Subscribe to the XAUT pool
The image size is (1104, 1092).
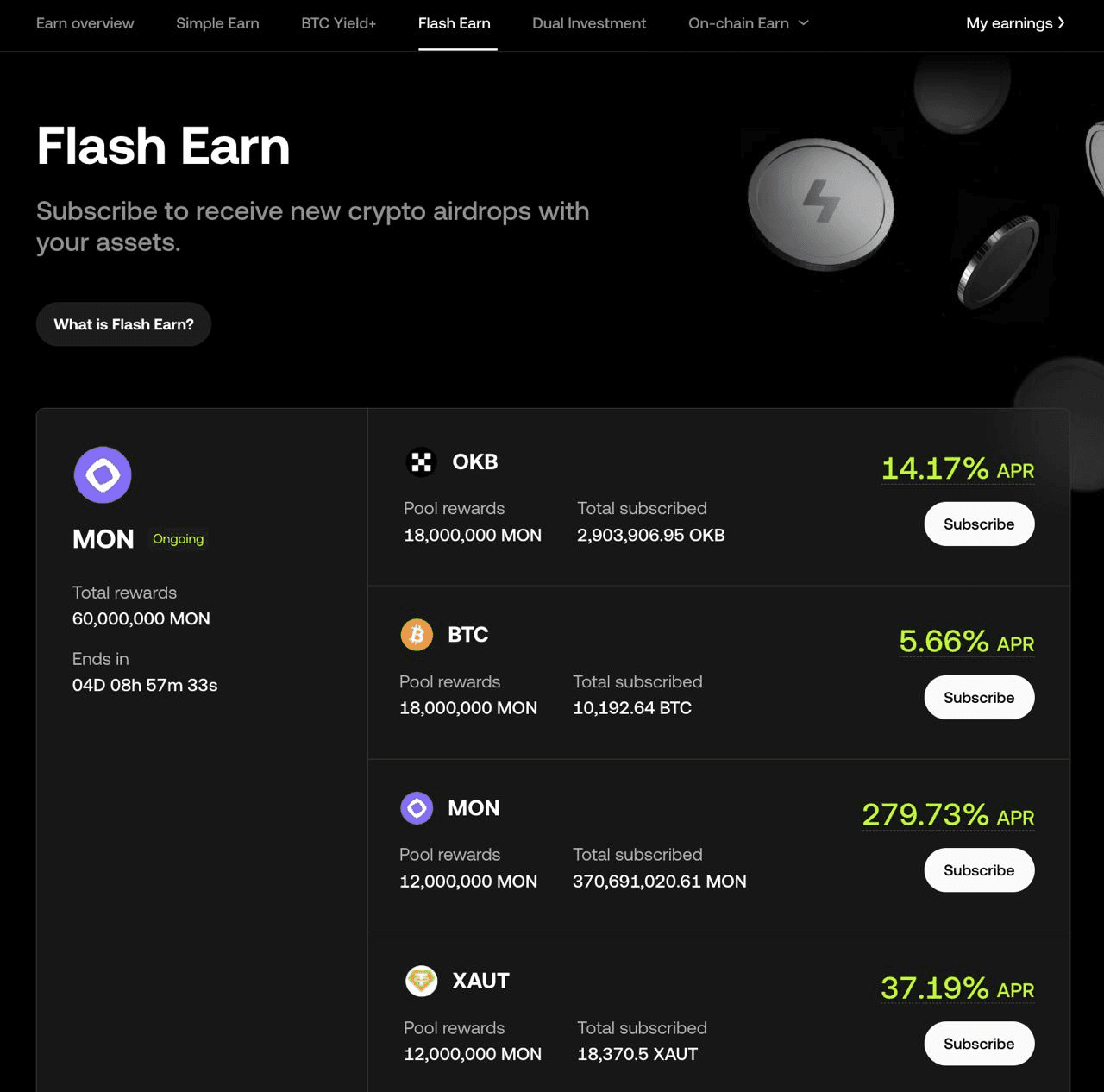pyautogui.click(x=979, y=1044)
